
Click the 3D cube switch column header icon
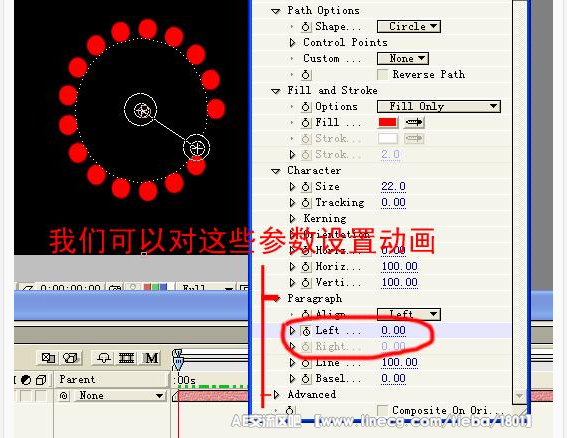tap(41, 380)
